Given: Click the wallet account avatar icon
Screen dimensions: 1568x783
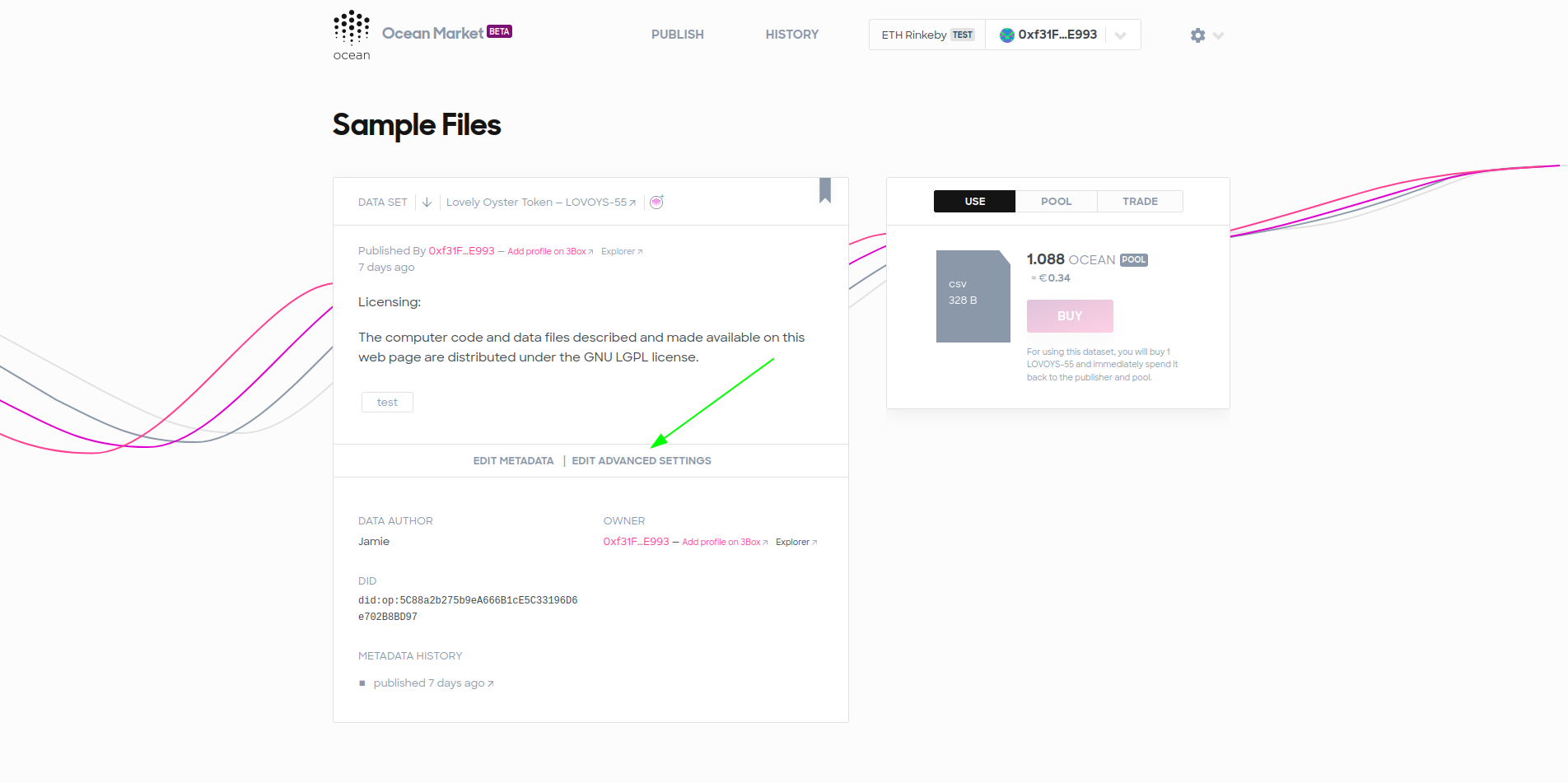Looking at the screenshot, I should (1006, 35).
